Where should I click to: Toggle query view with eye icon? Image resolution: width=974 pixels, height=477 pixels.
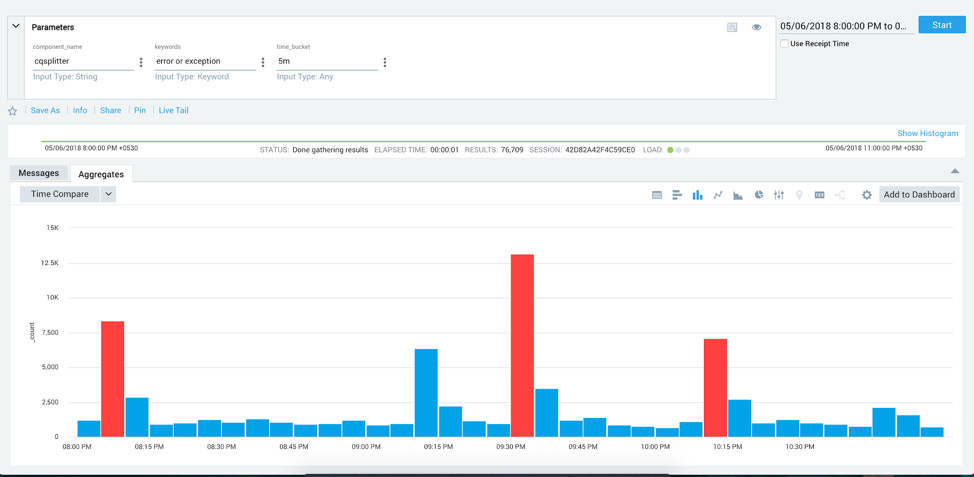[x=757, y=27]
